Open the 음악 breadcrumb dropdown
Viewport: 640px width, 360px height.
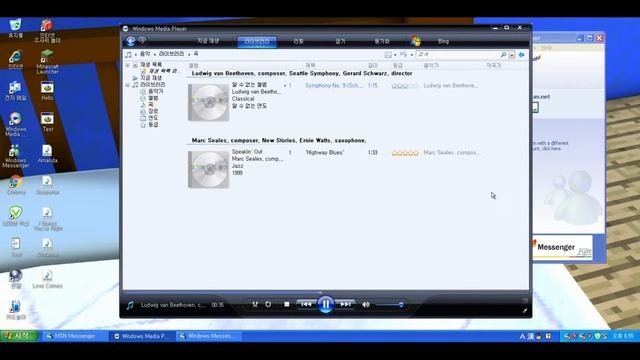(x=155, y=54)
